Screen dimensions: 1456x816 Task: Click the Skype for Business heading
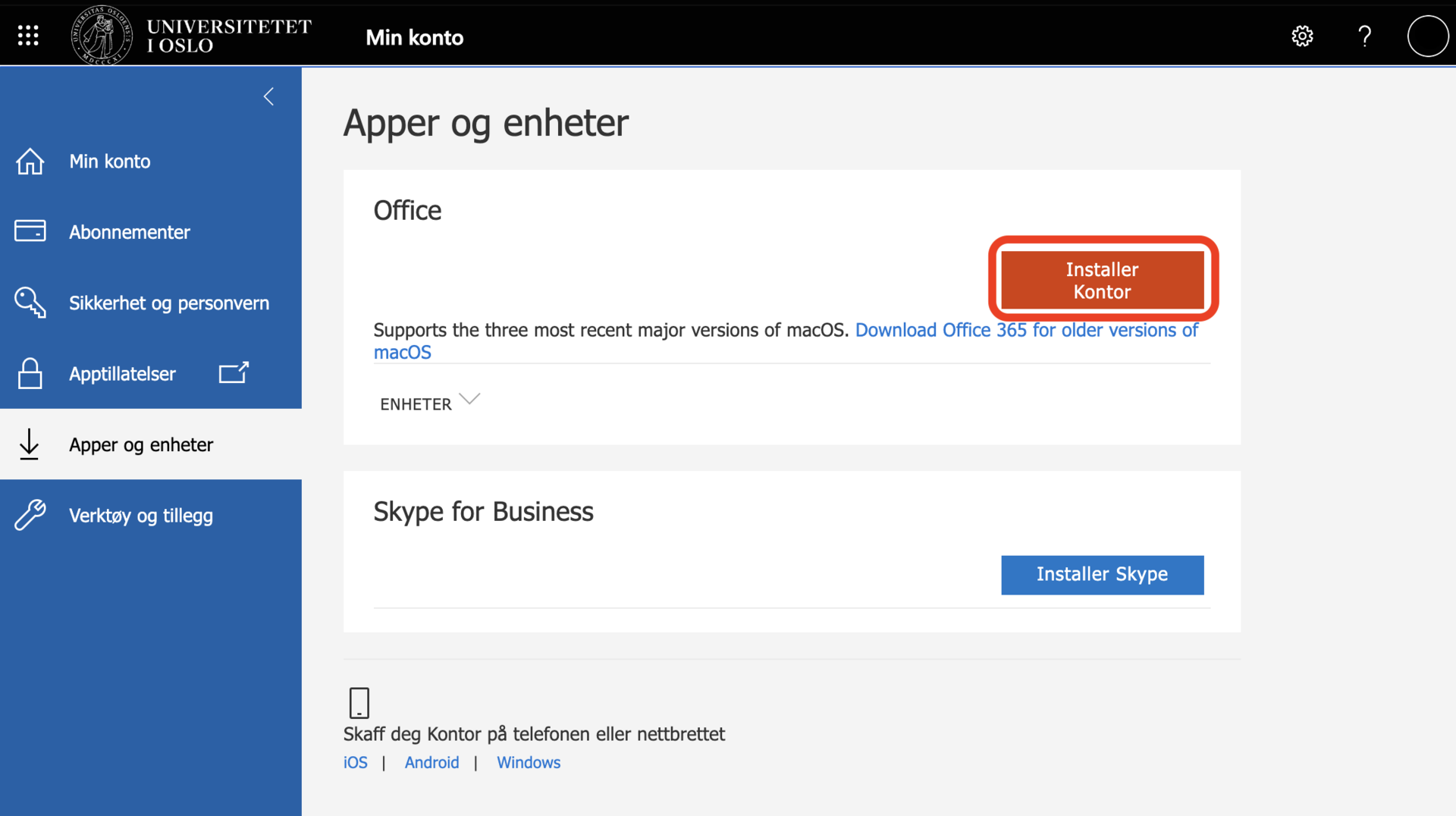pyautogui.click(x=483, y=512)
